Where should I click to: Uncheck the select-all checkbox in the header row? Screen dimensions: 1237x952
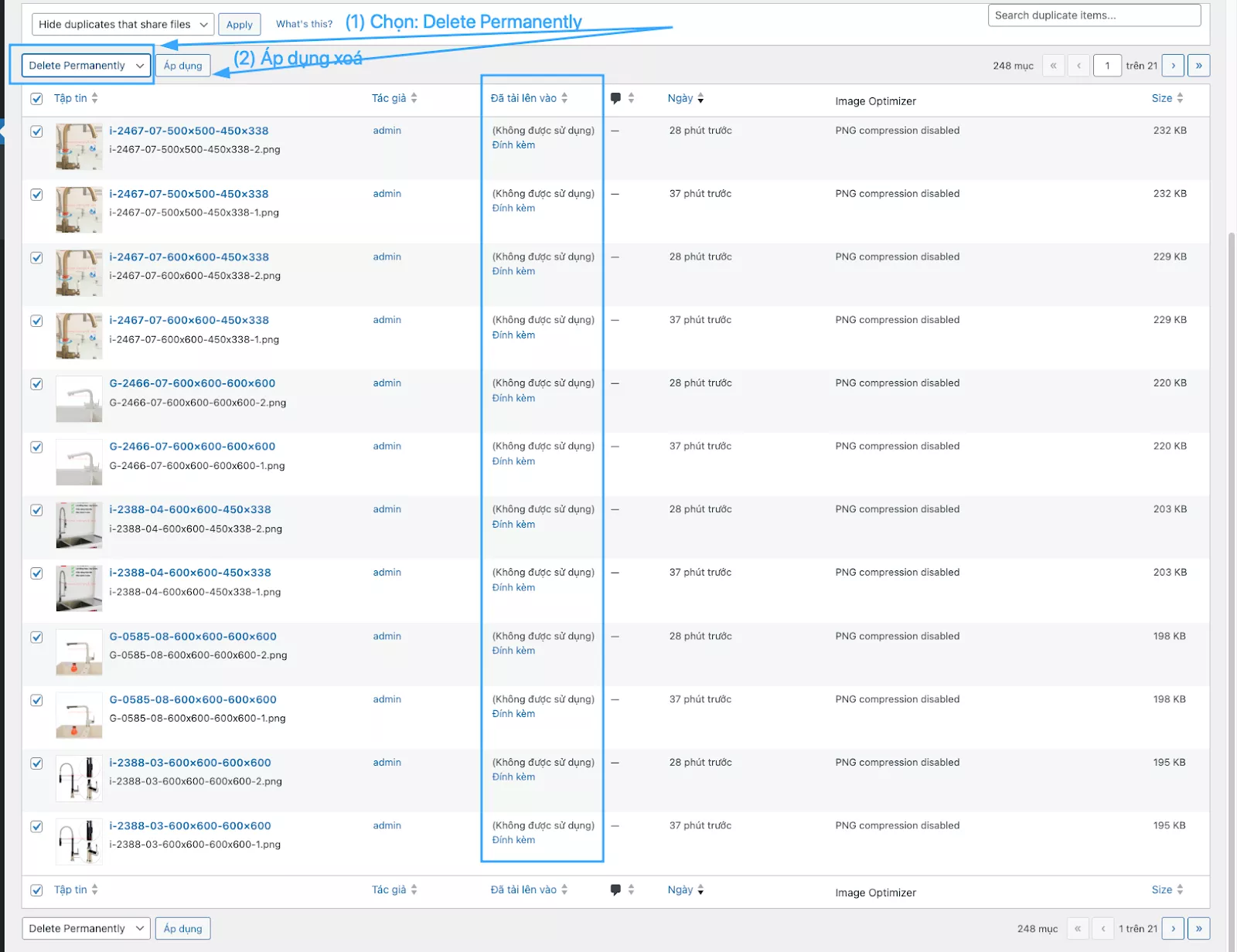coord(36,99)
